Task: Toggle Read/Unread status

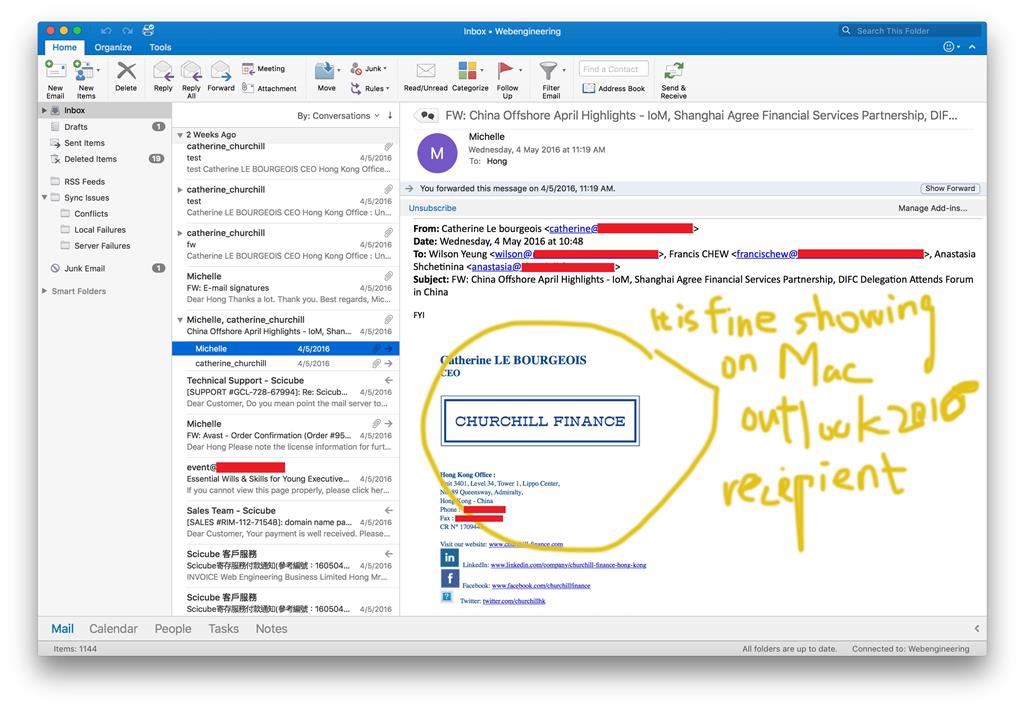Action: coord(425,76)
